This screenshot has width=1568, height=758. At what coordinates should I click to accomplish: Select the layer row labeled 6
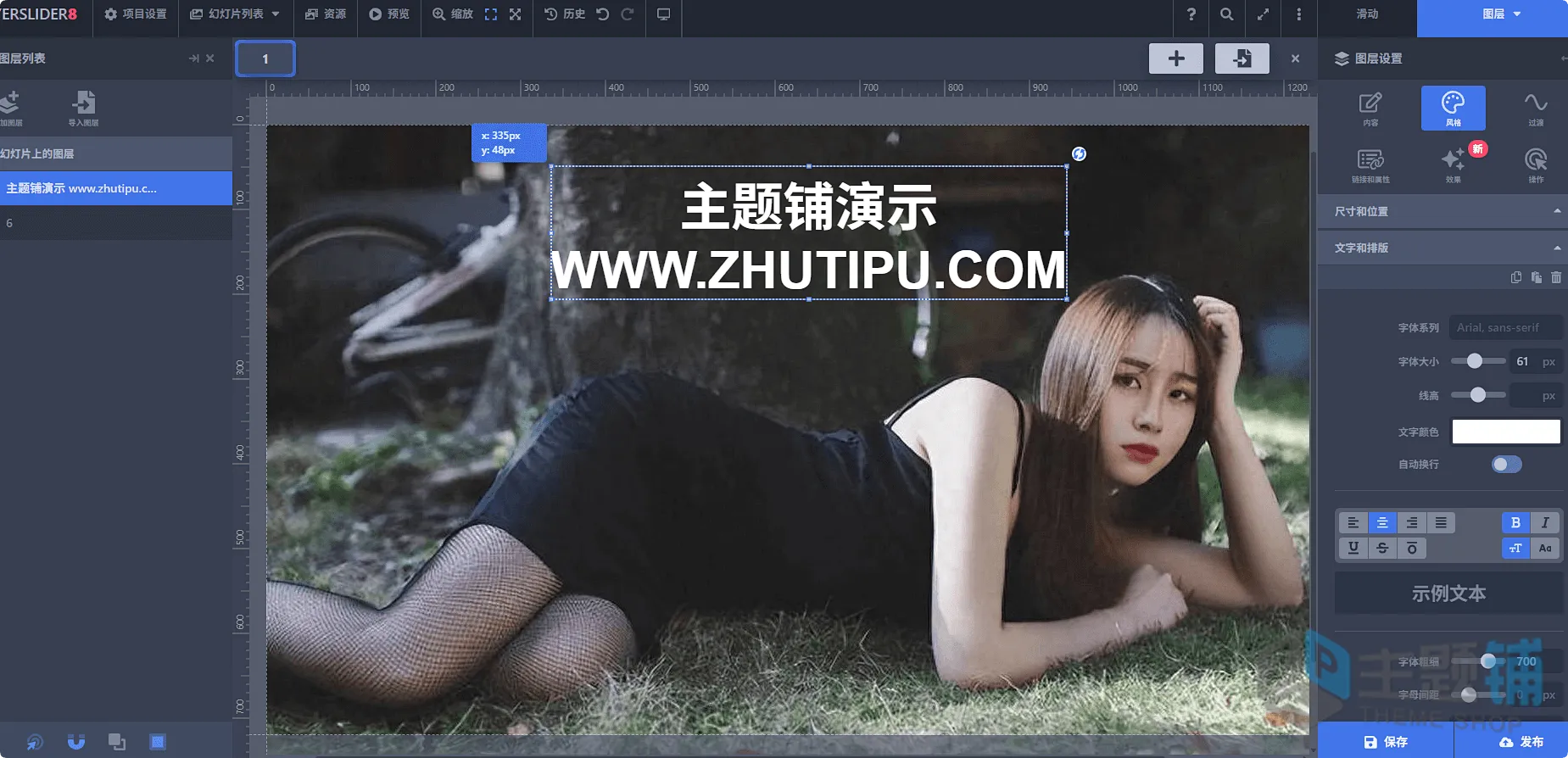click(x=116, y=223)
